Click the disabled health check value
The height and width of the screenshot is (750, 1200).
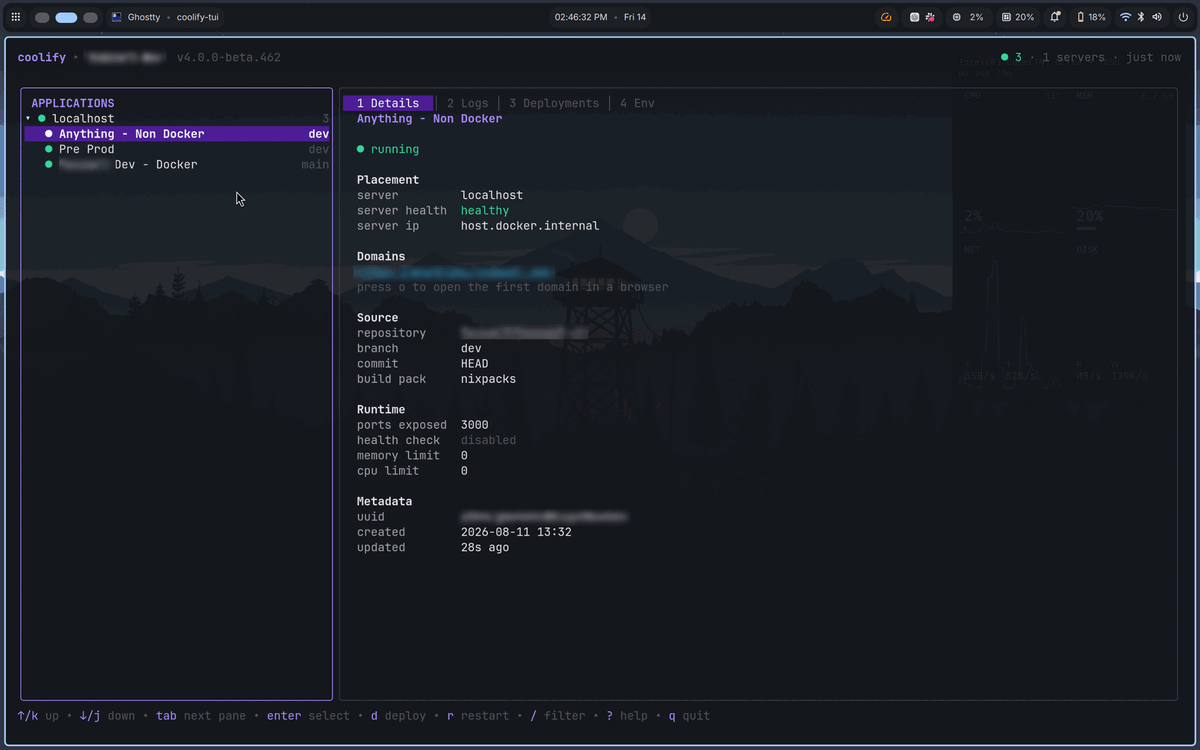[488, 440]
